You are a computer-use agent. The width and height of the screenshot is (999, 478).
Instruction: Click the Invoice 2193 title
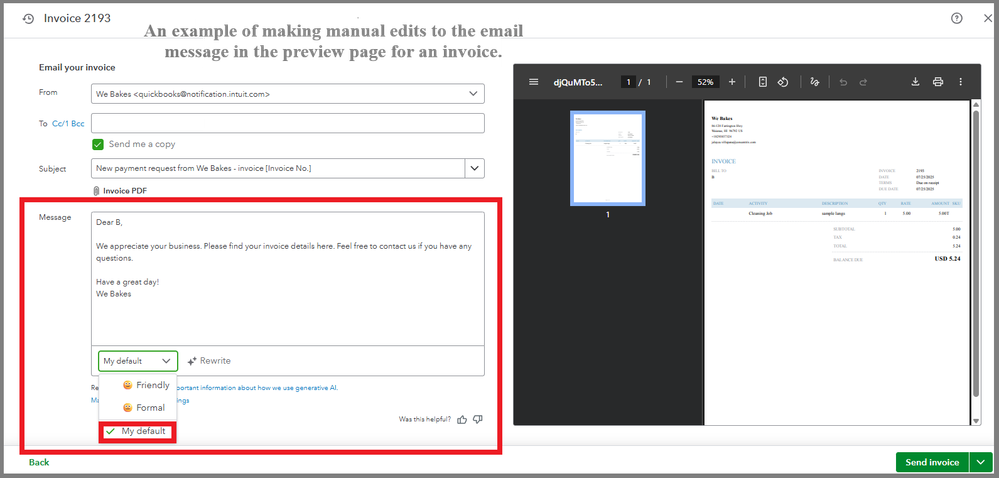point(77,18)
